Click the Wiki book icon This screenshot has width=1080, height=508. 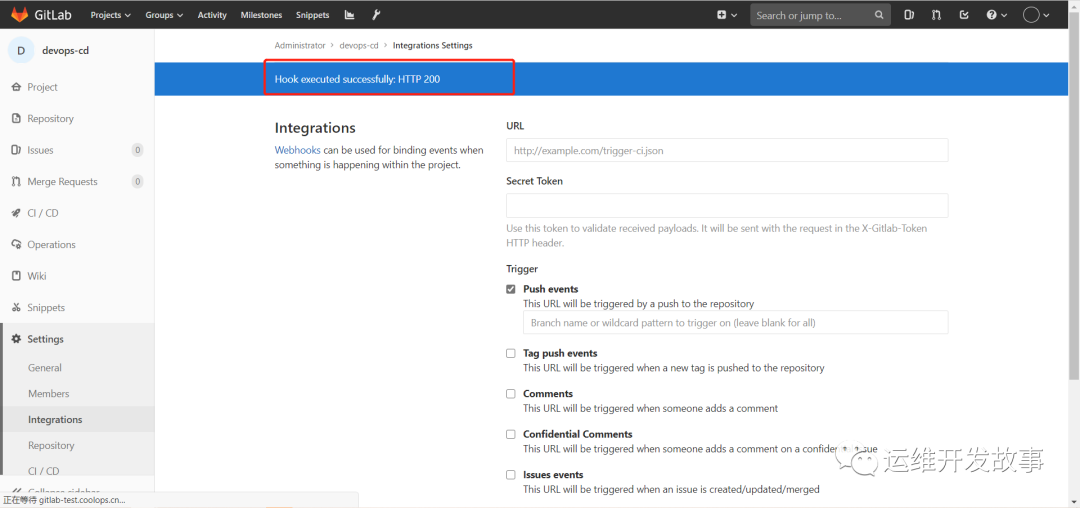(17, 276)
